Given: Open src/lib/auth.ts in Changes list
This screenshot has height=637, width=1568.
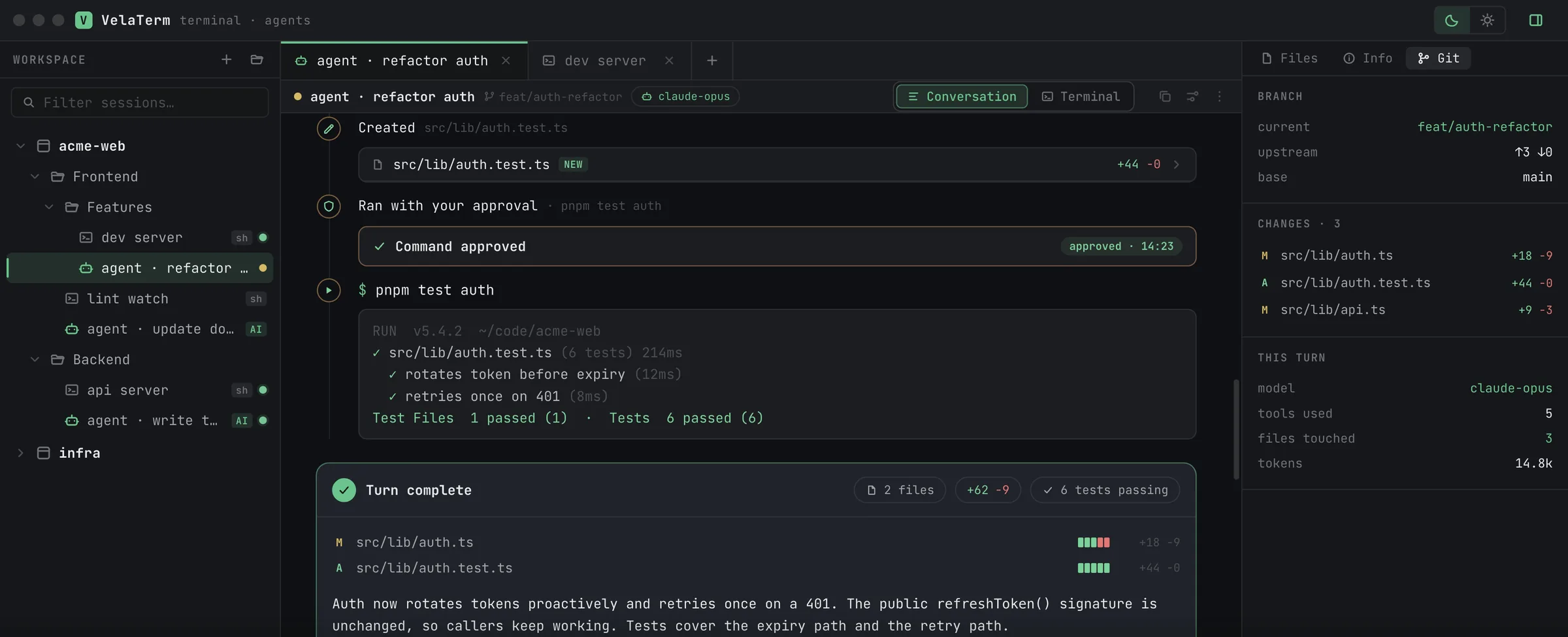Looking at the screenshot, I should point(1405,255).
